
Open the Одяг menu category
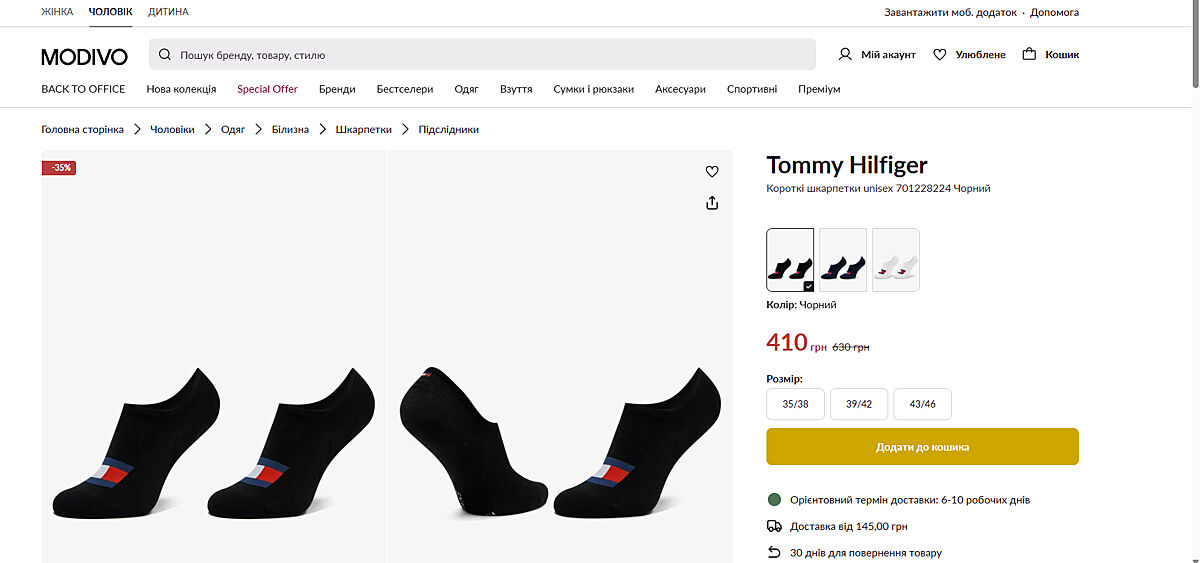(466, 89)
